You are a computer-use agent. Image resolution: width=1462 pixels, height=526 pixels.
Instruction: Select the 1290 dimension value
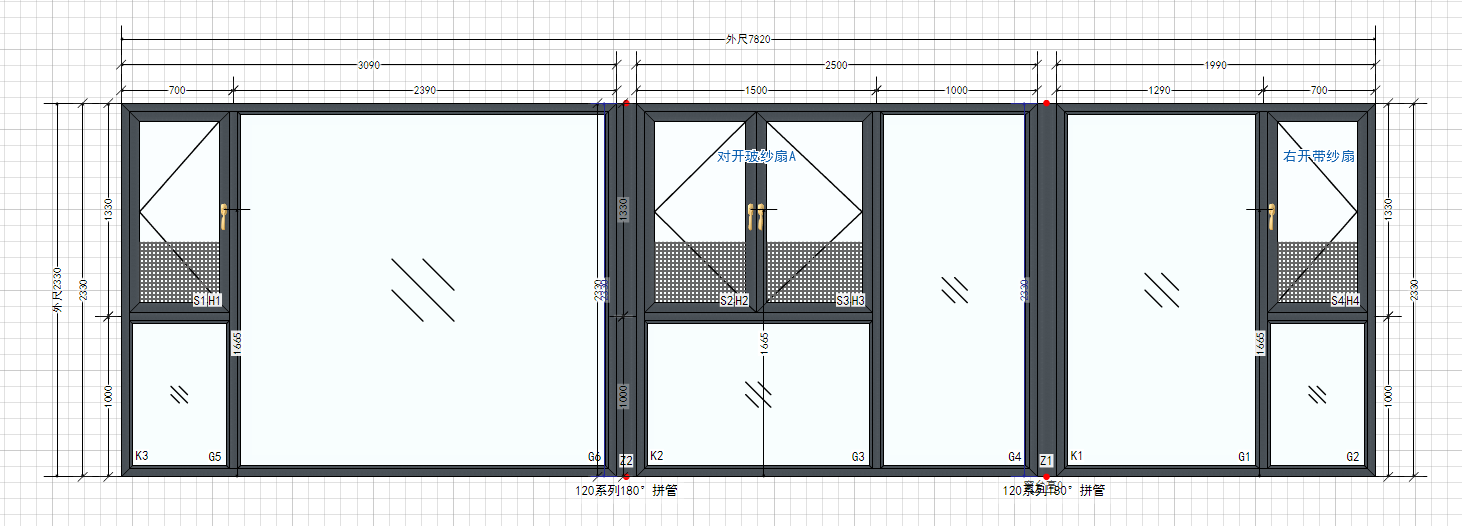1159,90
